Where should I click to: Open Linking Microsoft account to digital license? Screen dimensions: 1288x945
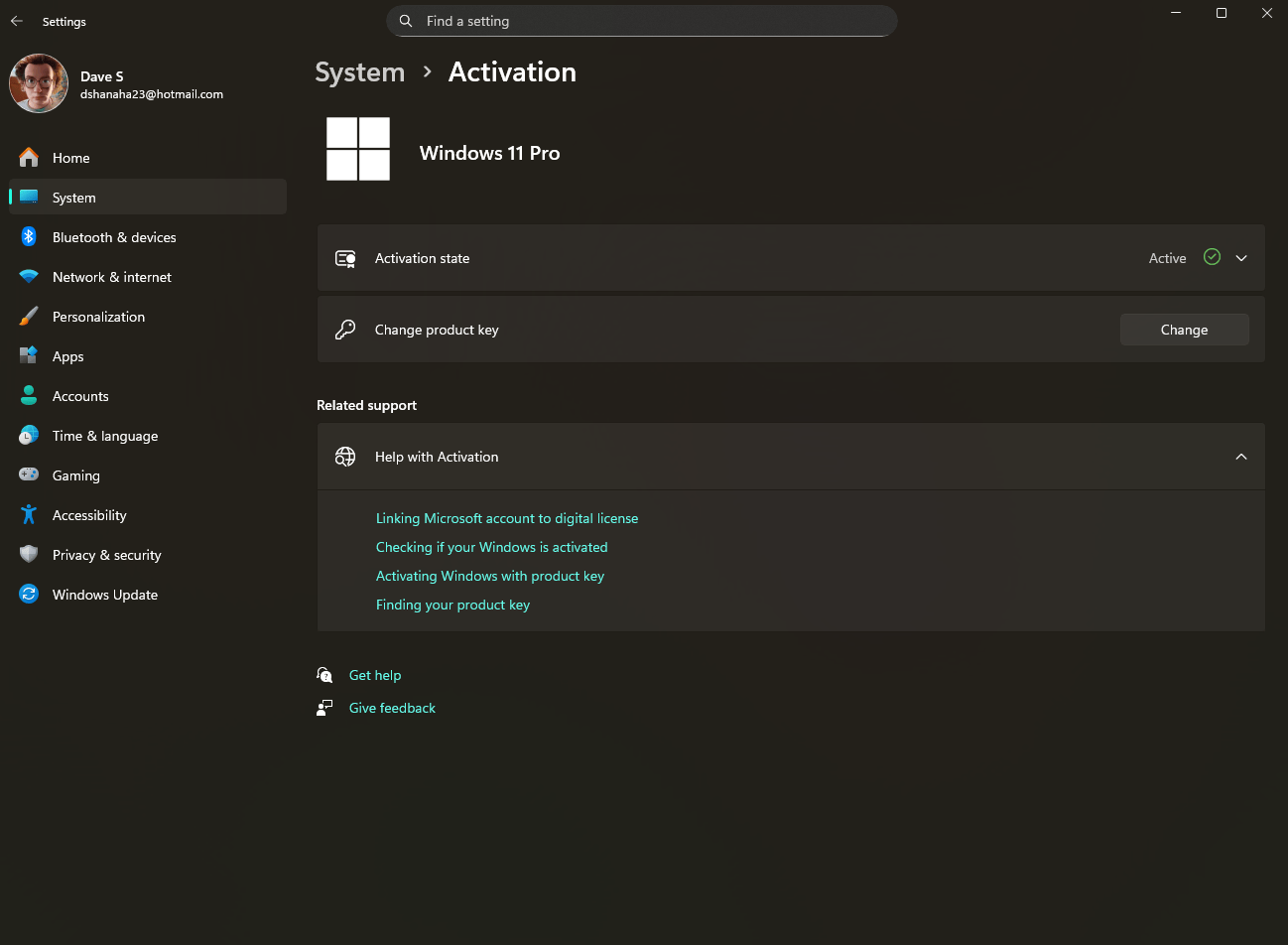click(x=507, y=518)
